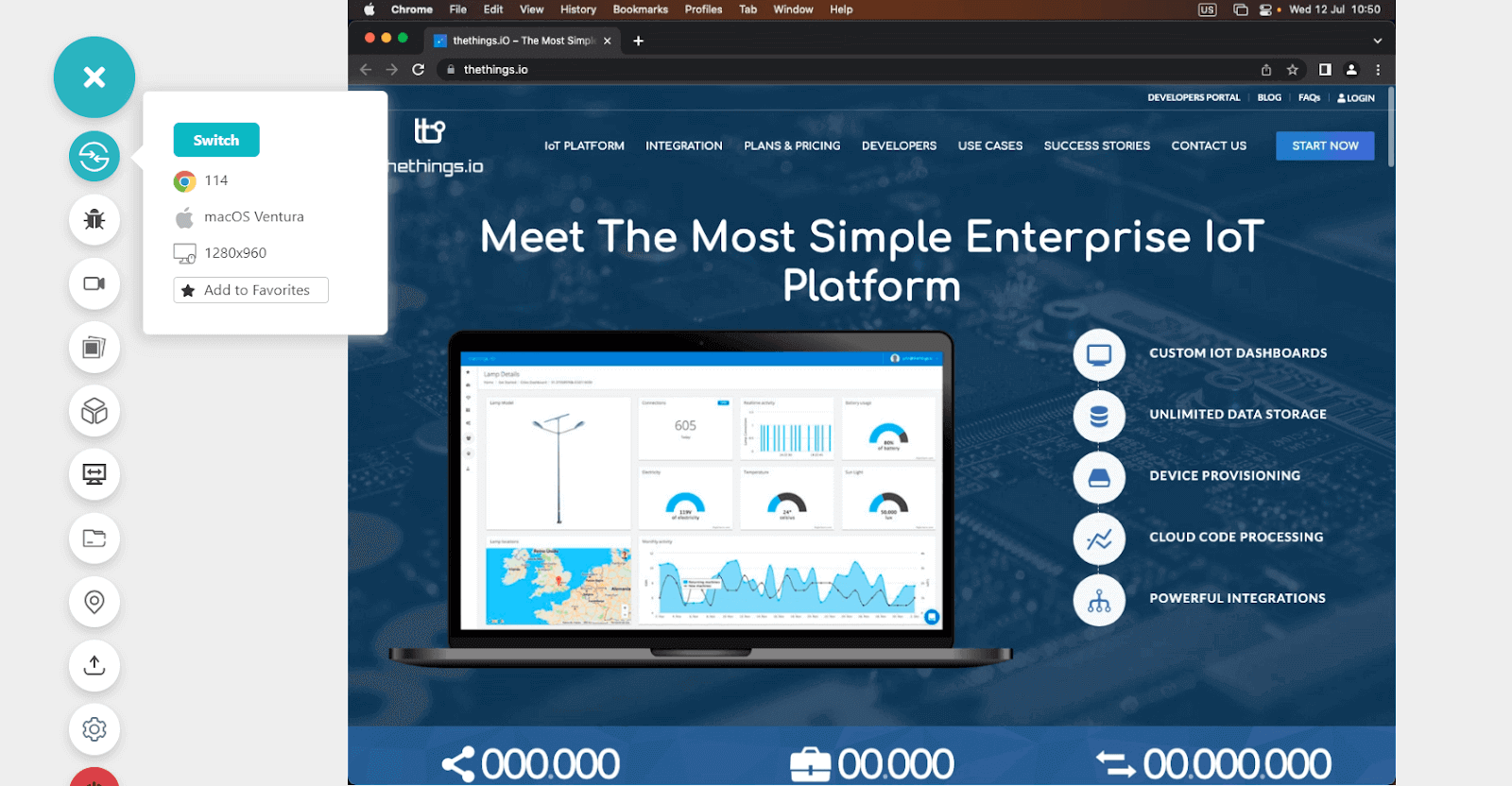1512x786 pixels.
Task: Open a new tab with plus button
Action: click(x=638, y=41)
